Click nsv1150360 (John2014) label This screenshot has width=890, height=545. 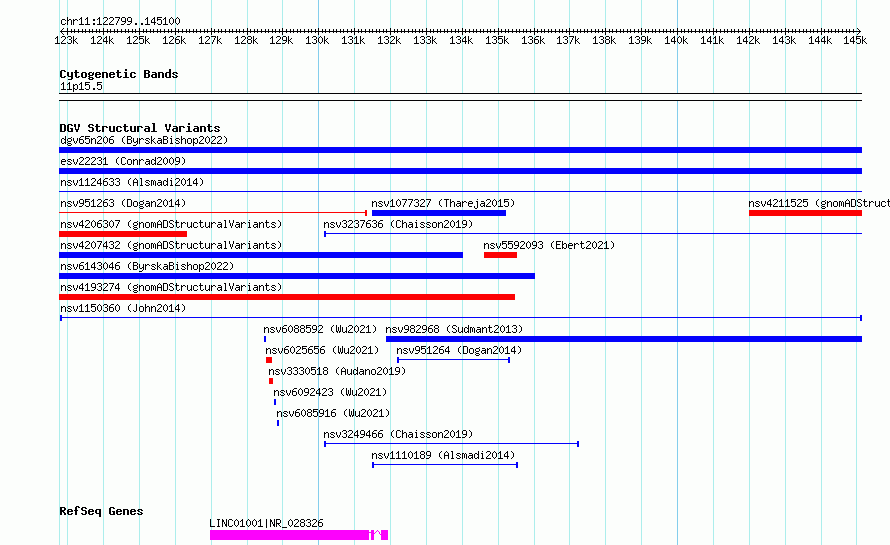pos(123,308)
